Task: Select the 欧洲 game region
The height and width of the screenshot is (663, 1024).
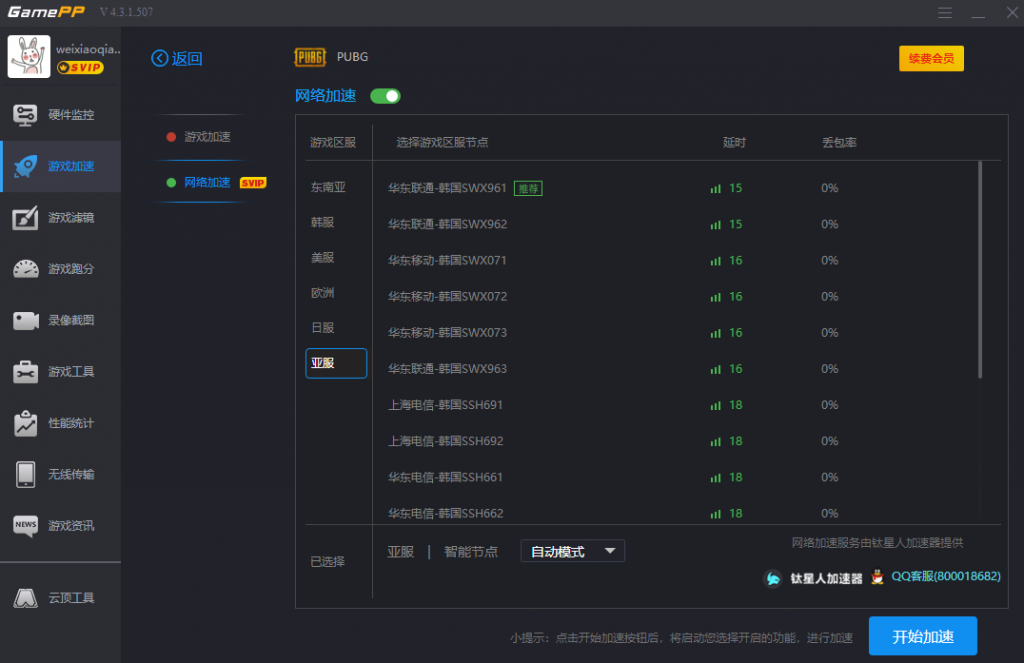Action: [x=323, y=293]
